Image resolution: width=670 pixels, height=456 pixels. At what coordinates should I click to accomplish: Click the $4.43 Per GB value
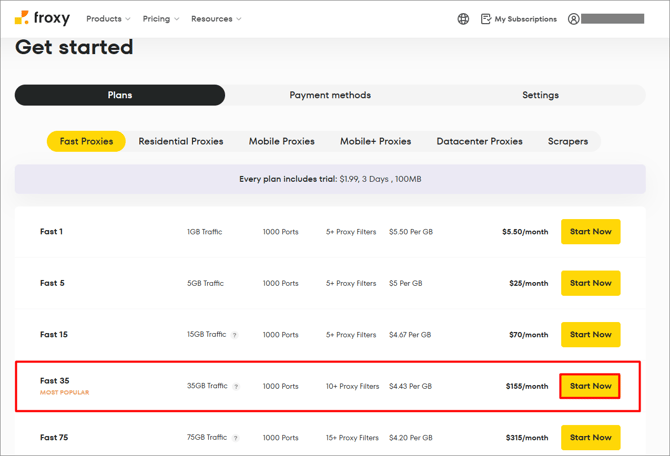tap(410, 386)
